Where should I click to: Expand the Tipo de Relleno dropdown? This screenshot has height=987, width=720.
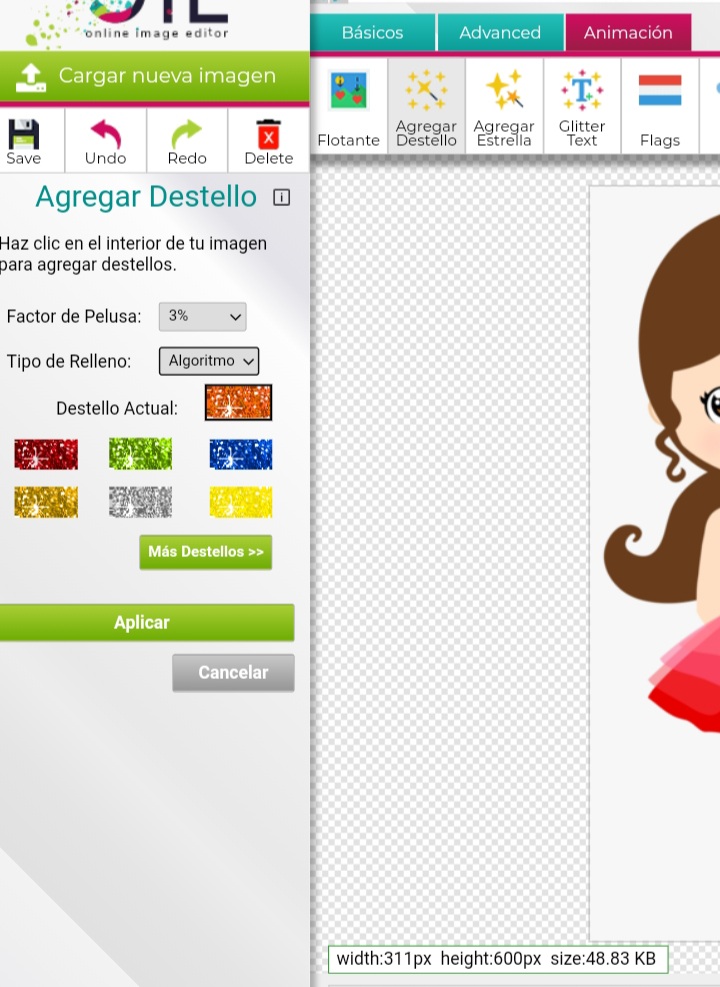click(208, 361)
